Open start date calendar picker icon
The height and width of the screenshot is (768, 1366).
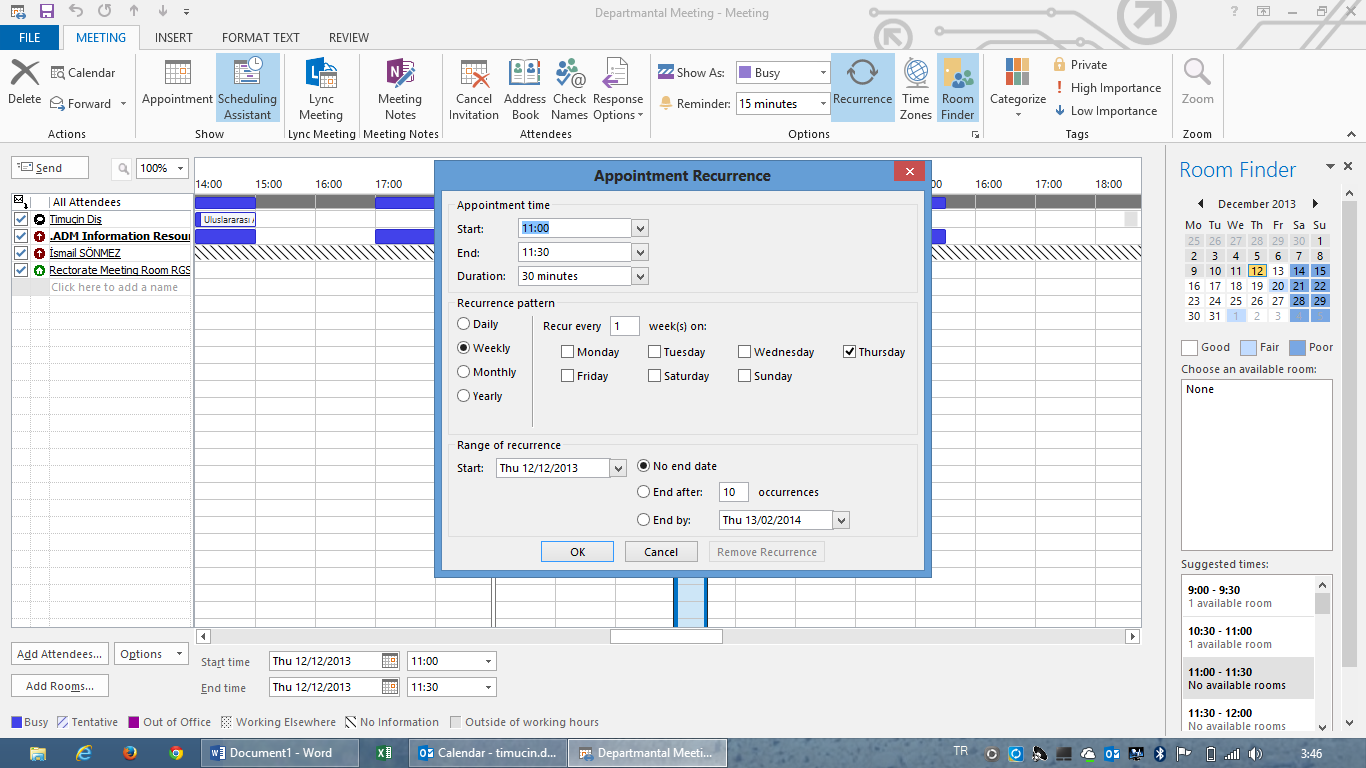click(x=390, y=661)
